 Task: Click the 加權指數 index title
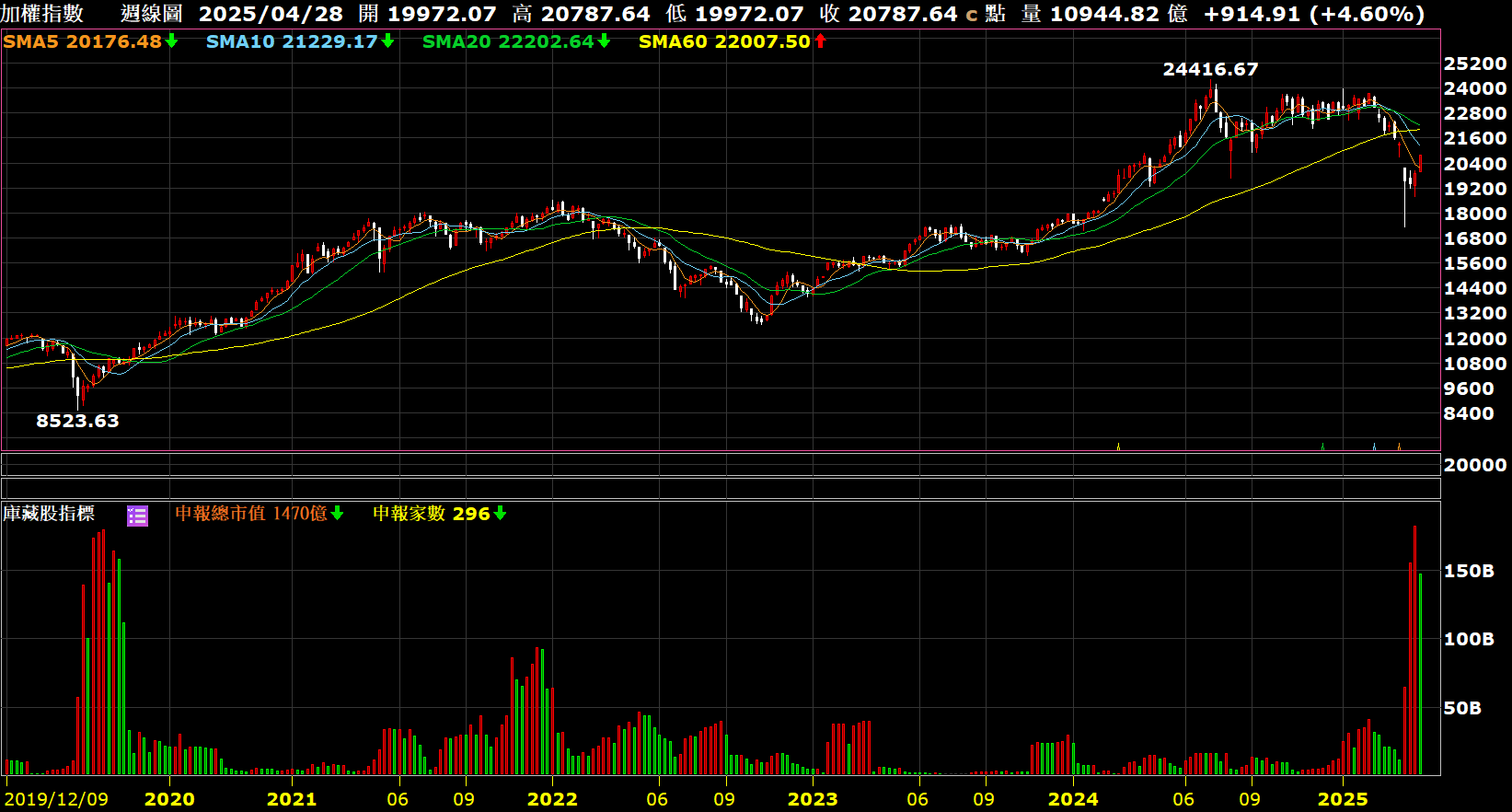42,14
